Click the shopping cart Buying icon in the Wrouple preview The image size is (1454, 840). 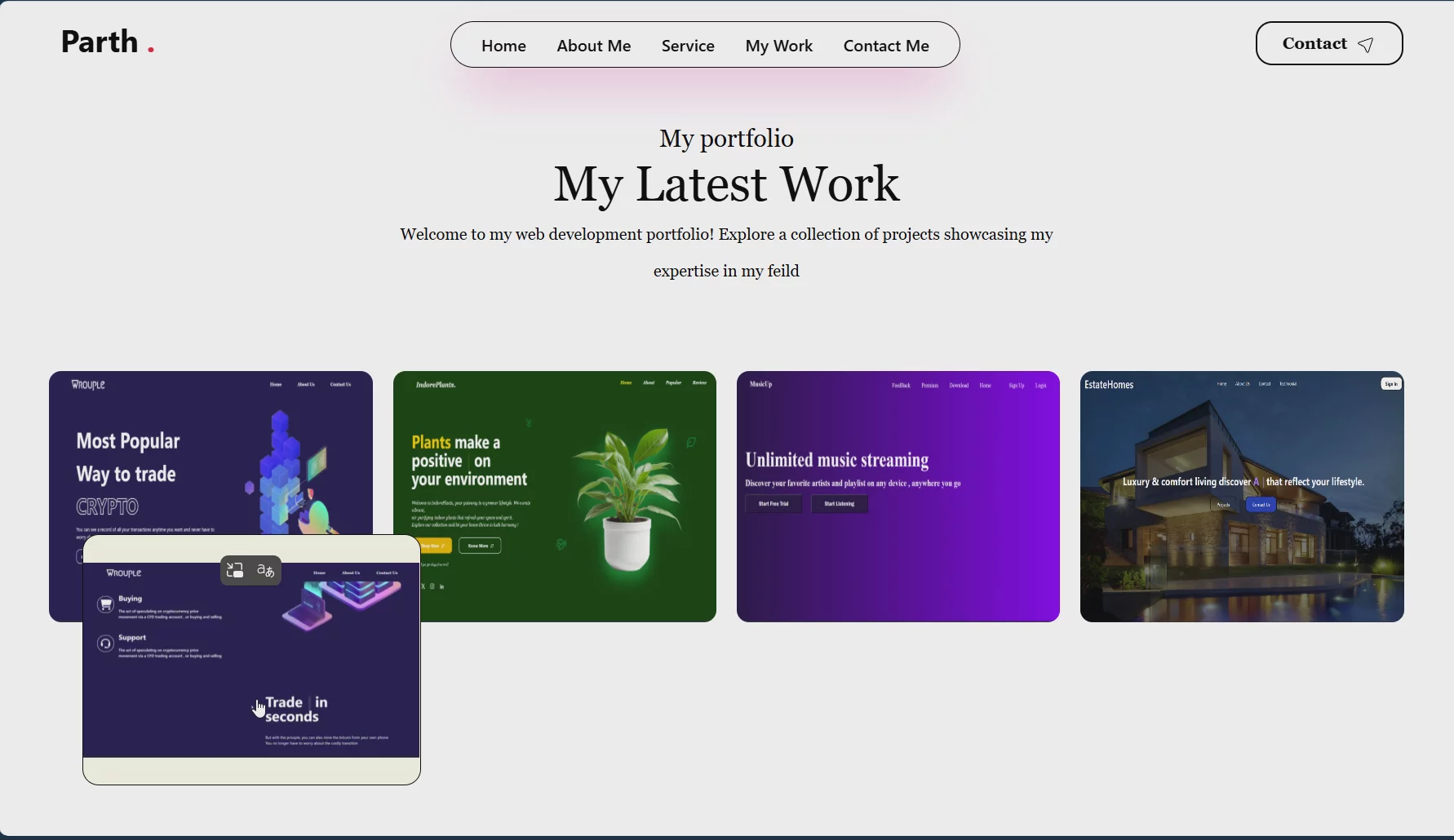(106, 604)
